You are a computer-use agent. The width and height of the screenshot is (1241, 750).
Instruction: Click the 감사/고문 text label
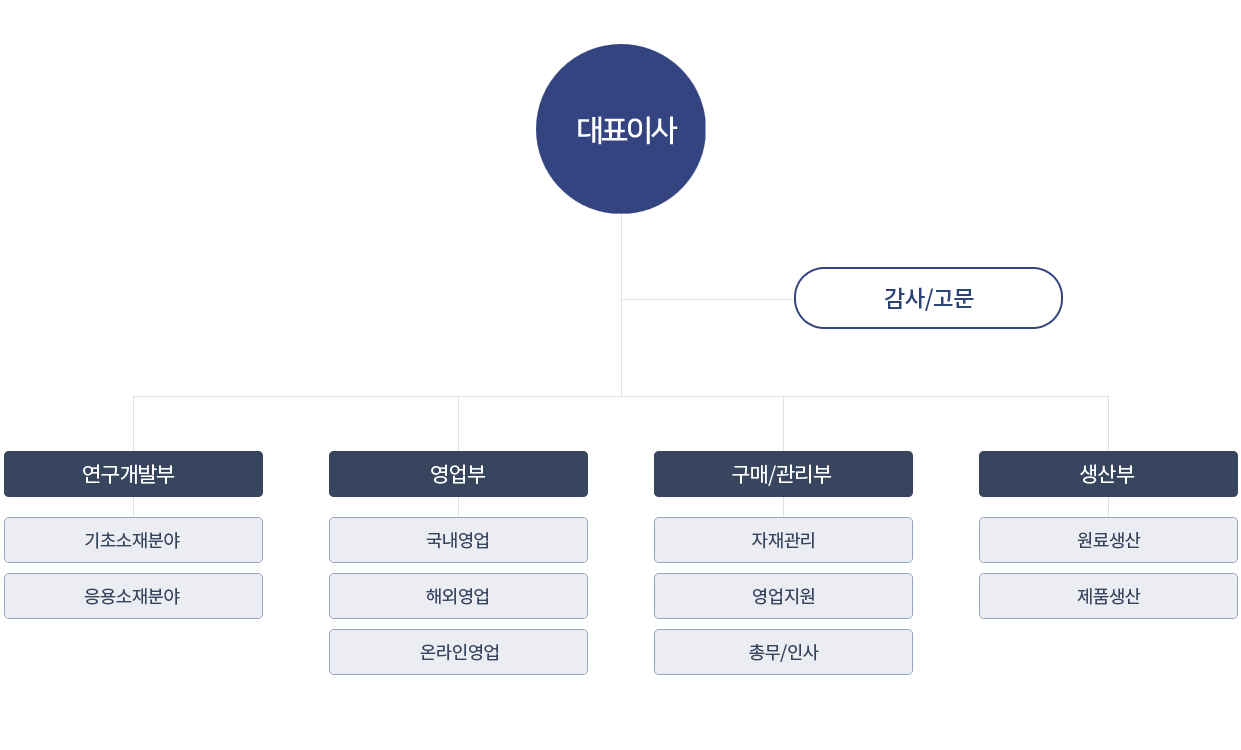click(x=928, y=298)
